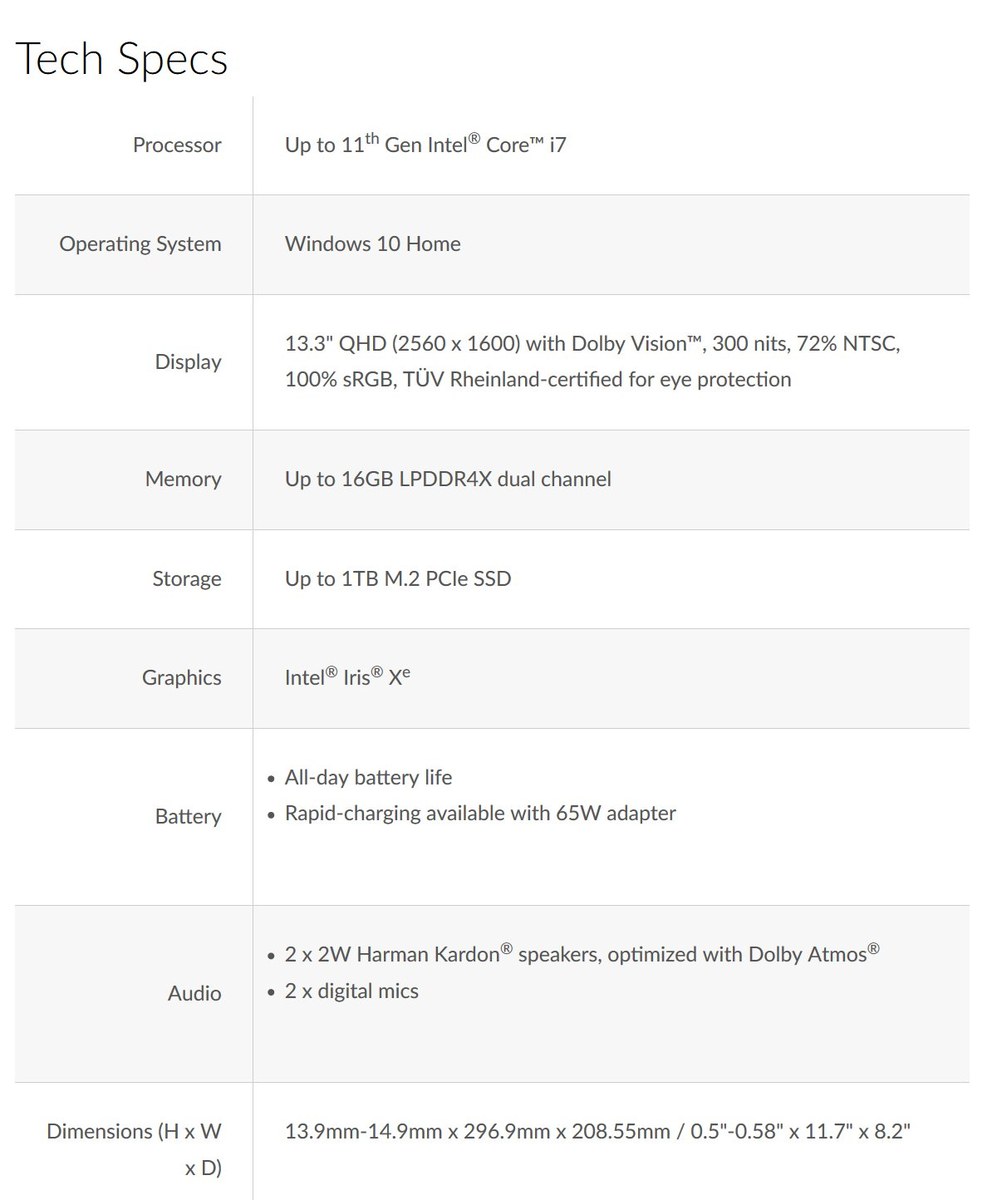Click the All-day battery life bullet
The height and width of the screenshot is (1200, 997).
pos(368,777)
